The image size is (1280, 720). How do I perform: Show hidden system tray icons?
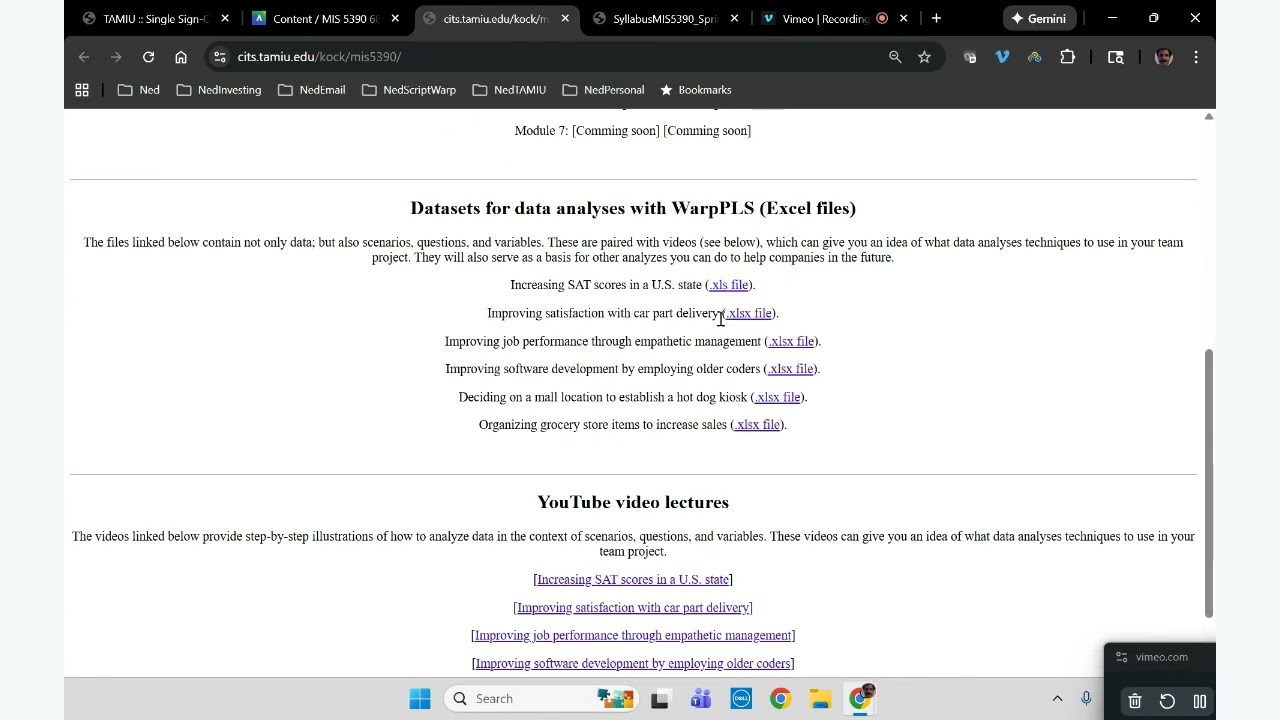1057,699
